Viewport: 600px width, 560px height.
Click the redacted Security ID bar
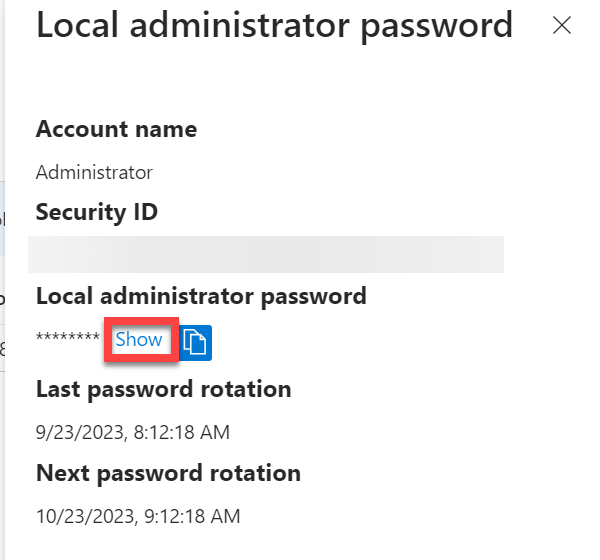point(266,255)
